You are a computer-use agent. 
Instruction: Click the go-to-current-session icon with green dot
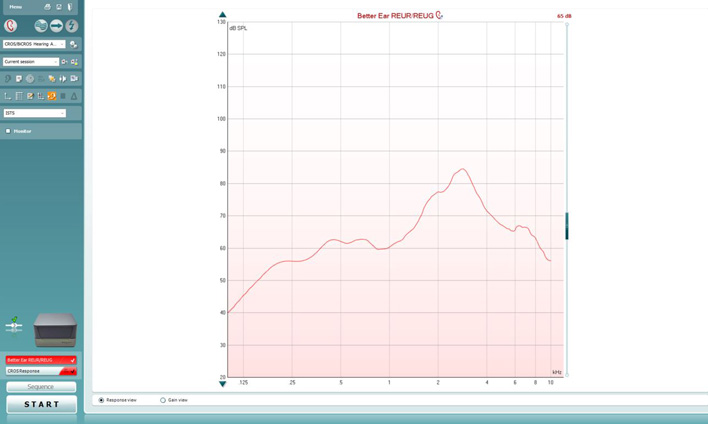coord(75,62)
